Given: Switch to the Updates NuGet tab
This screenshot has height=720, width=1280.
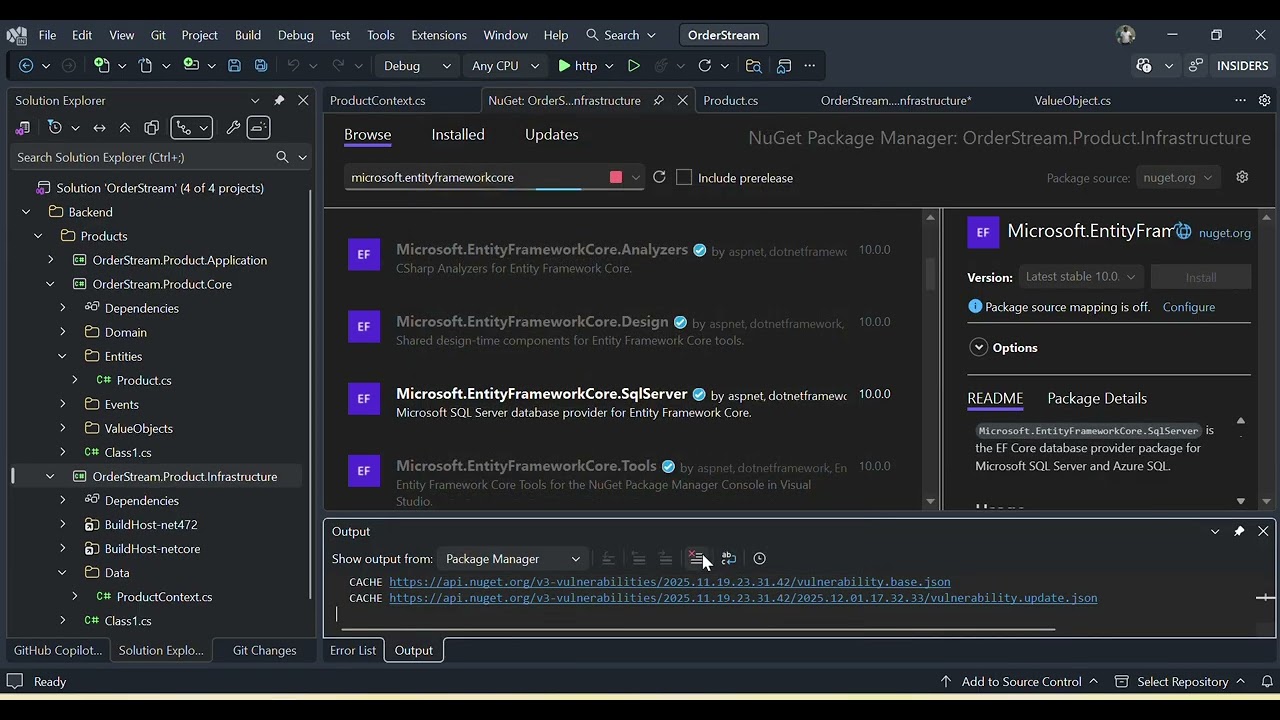Looking at the screenshot, I should (x=552, y=135).
